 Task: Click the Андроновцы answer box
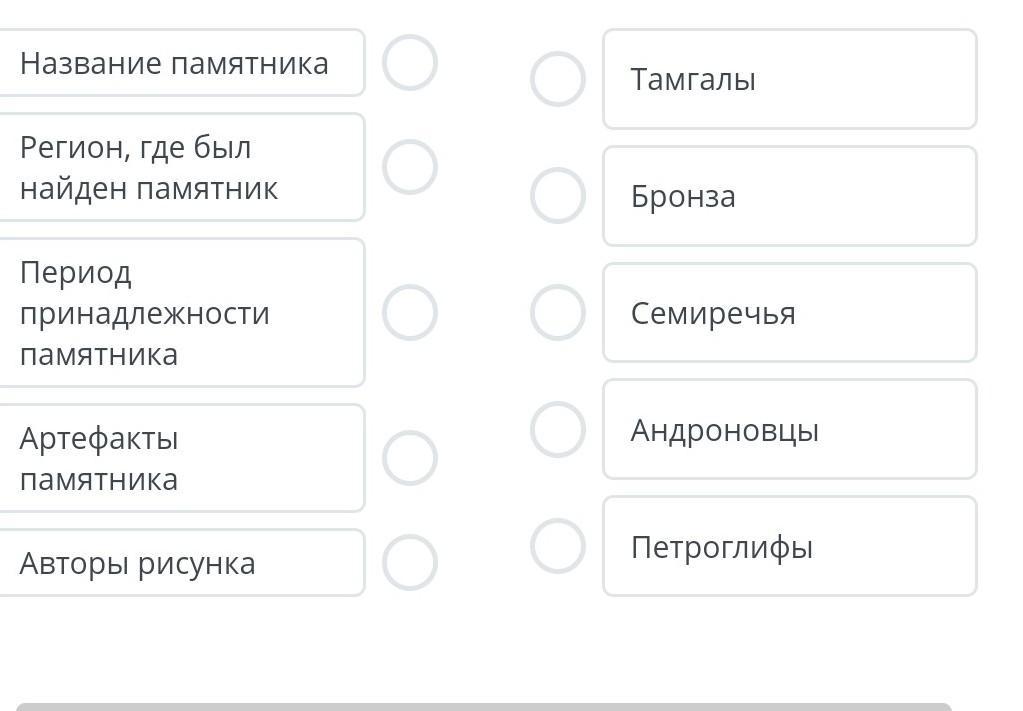pyautogui.click(x=789, y=429)
